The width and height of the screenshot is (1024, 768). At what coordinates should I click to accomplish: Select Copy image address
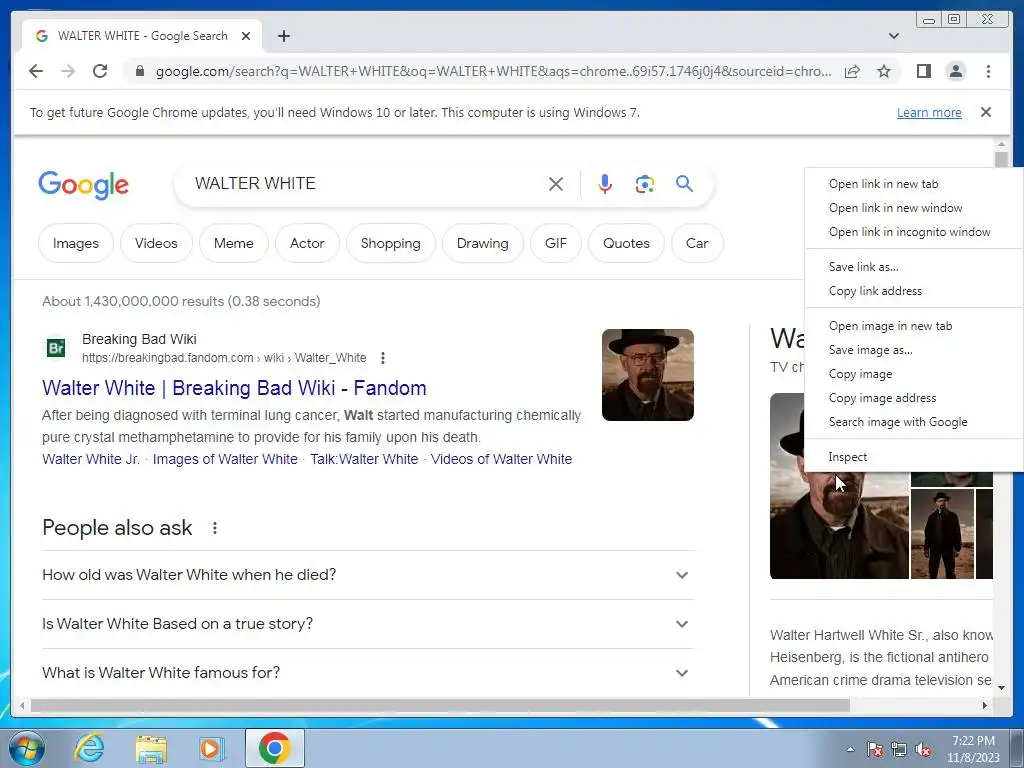click(x=914, y=398)
